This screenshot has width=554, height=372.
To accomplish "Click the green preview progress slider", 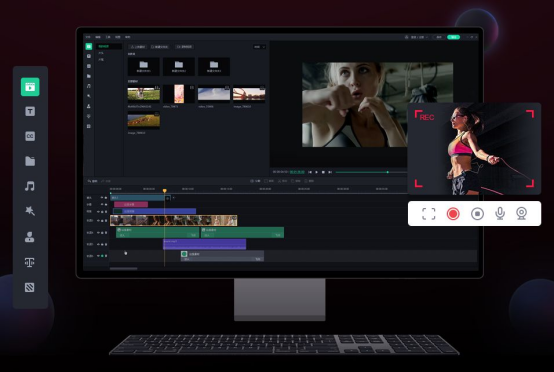I will click(371, 172).
